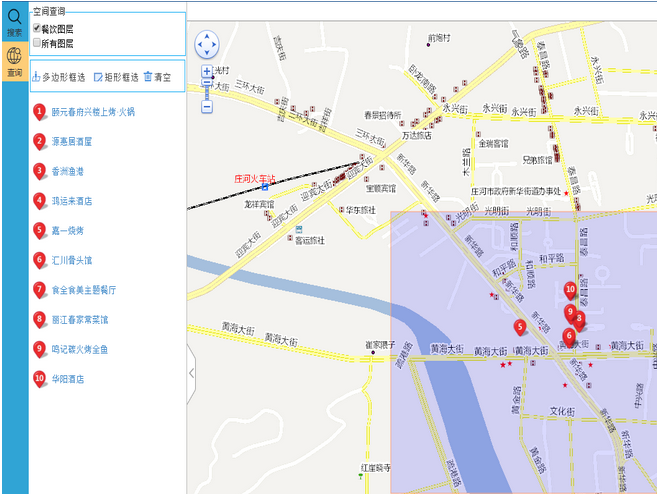Uncheck the 餐饮图层 layer checkbox
This screenshot has width=657, height=494.
[x=37, y=28]
